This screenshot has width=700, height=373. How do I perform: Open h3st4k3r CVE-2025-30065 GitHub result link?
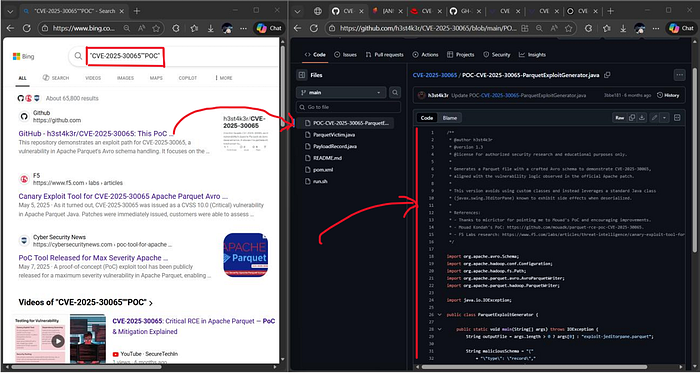95,133
